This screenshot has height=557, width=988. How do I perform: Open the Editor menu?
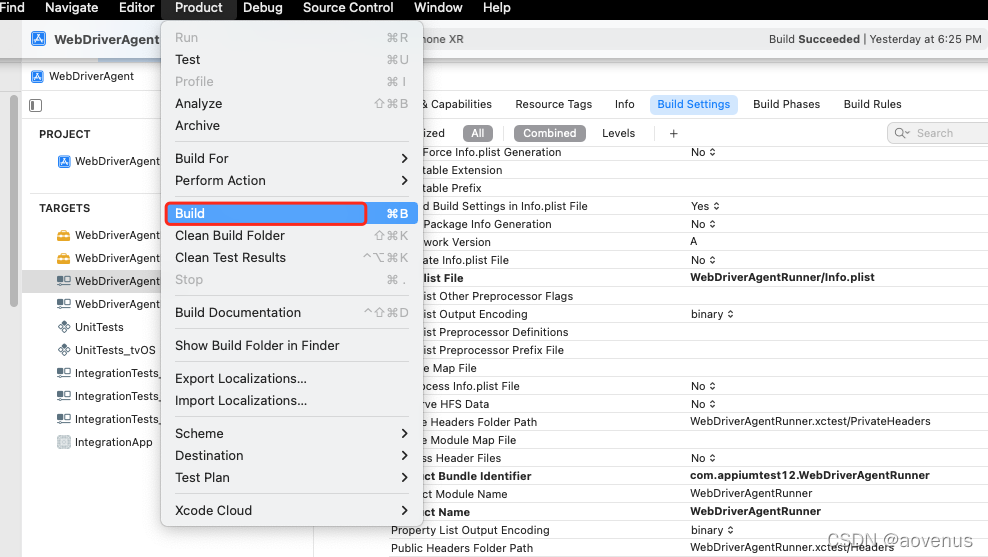[137, 8]
